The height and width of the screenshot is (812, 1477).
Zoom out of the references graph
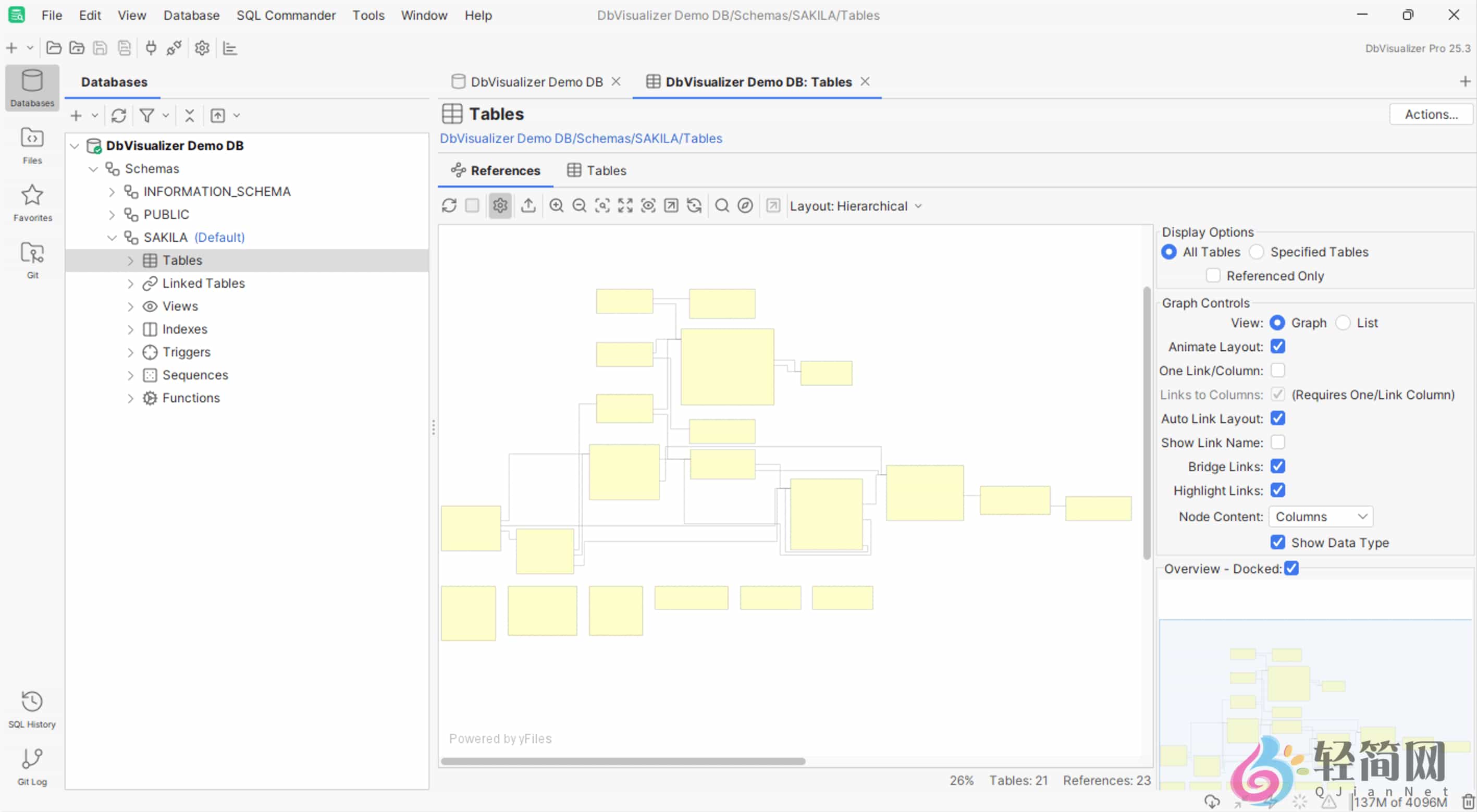pyautogui.click(x=579, y=205)
